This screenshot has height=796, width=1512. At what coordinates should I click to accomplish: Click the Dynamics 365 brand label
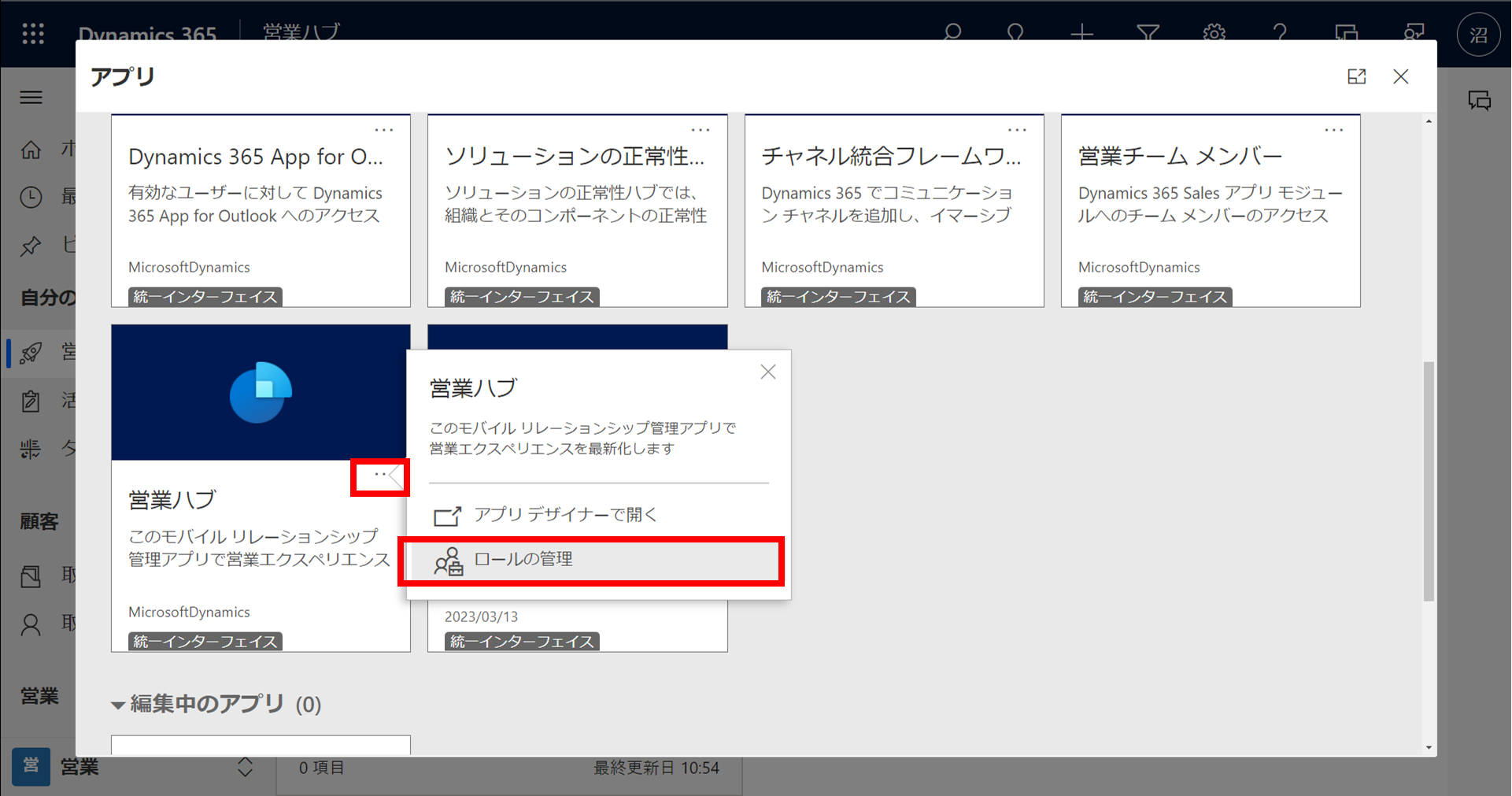tap(147, 35)
